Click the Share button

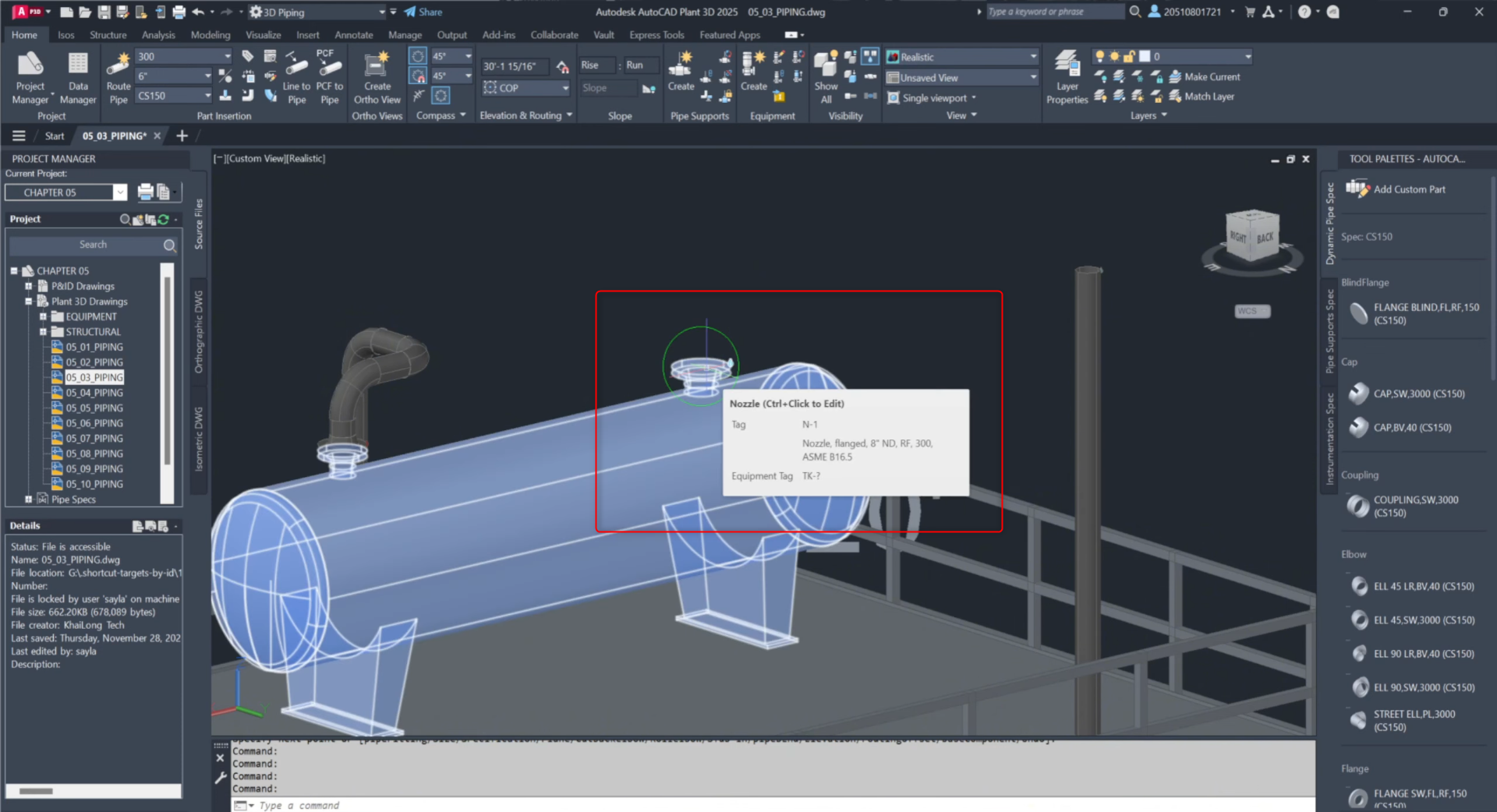(423, 12)
